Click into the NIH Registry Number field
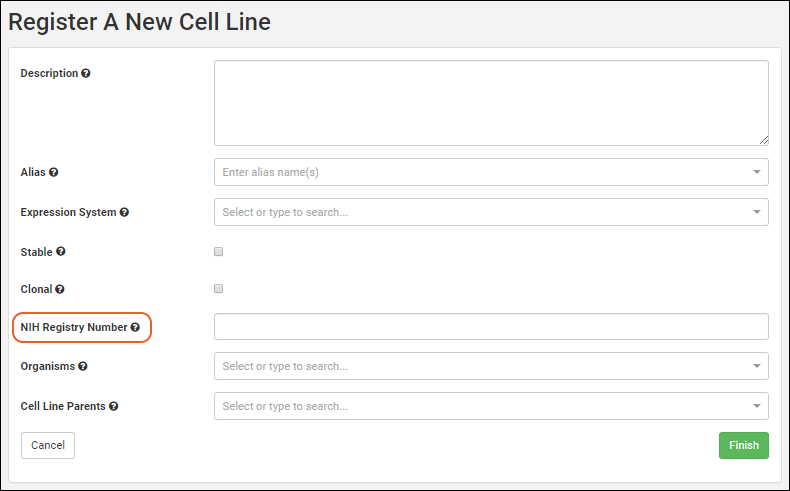The height and width of the screenshot is (491, 790). tap(491, 327)
